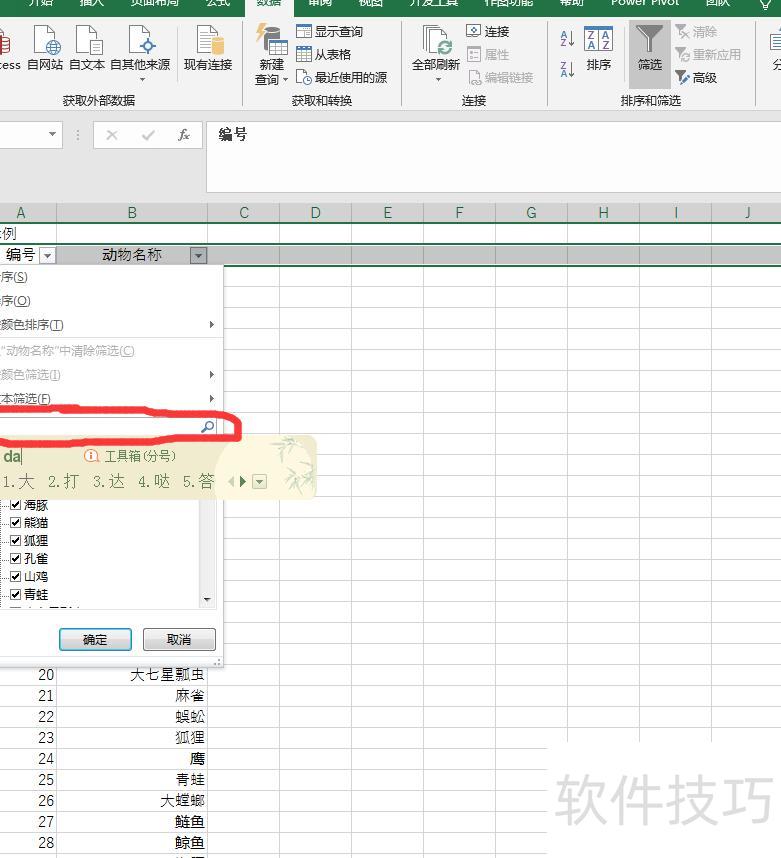Import data from website (自网站)
This screenshot has width=781, height=858.
[45, 49]
